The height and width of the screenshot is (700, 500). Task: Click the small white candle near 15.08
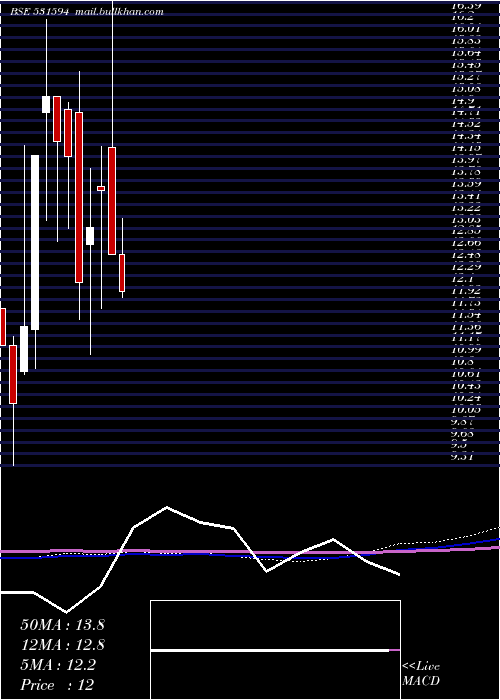click(46, 104)
